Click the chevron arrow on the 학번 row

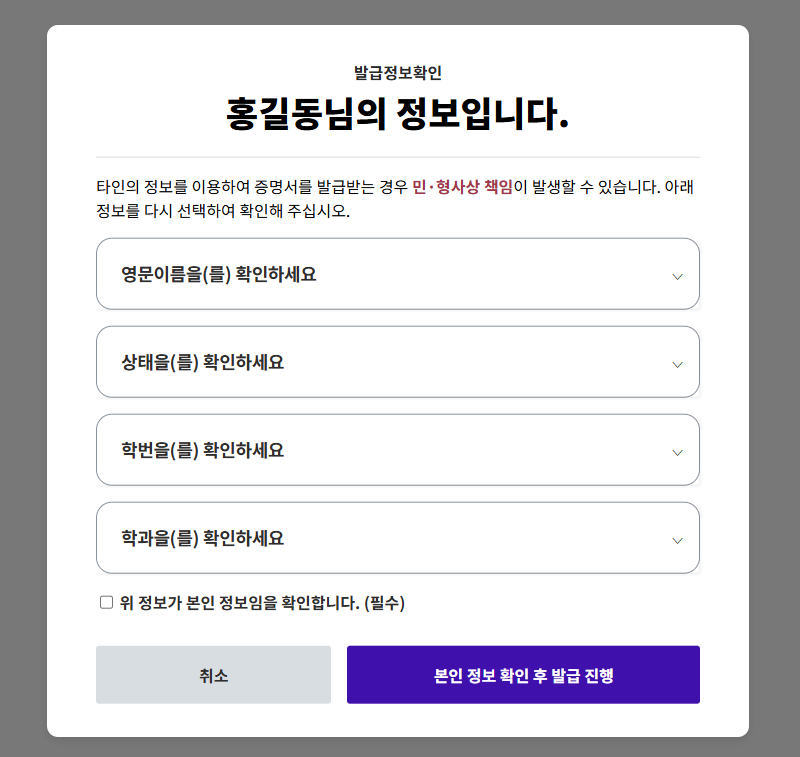tap(677, 452)
